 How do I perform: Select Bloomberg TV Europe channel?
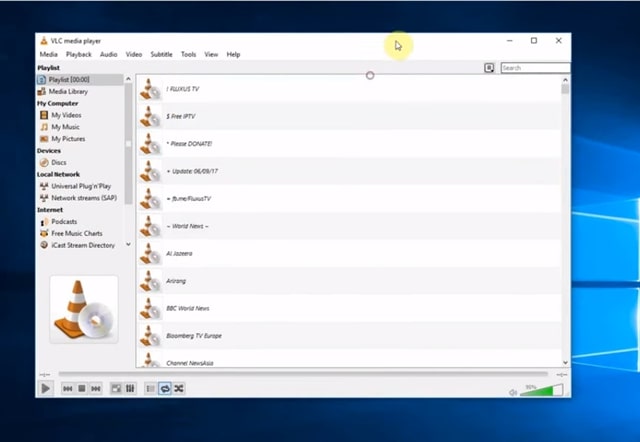click(x=349, y=336)
